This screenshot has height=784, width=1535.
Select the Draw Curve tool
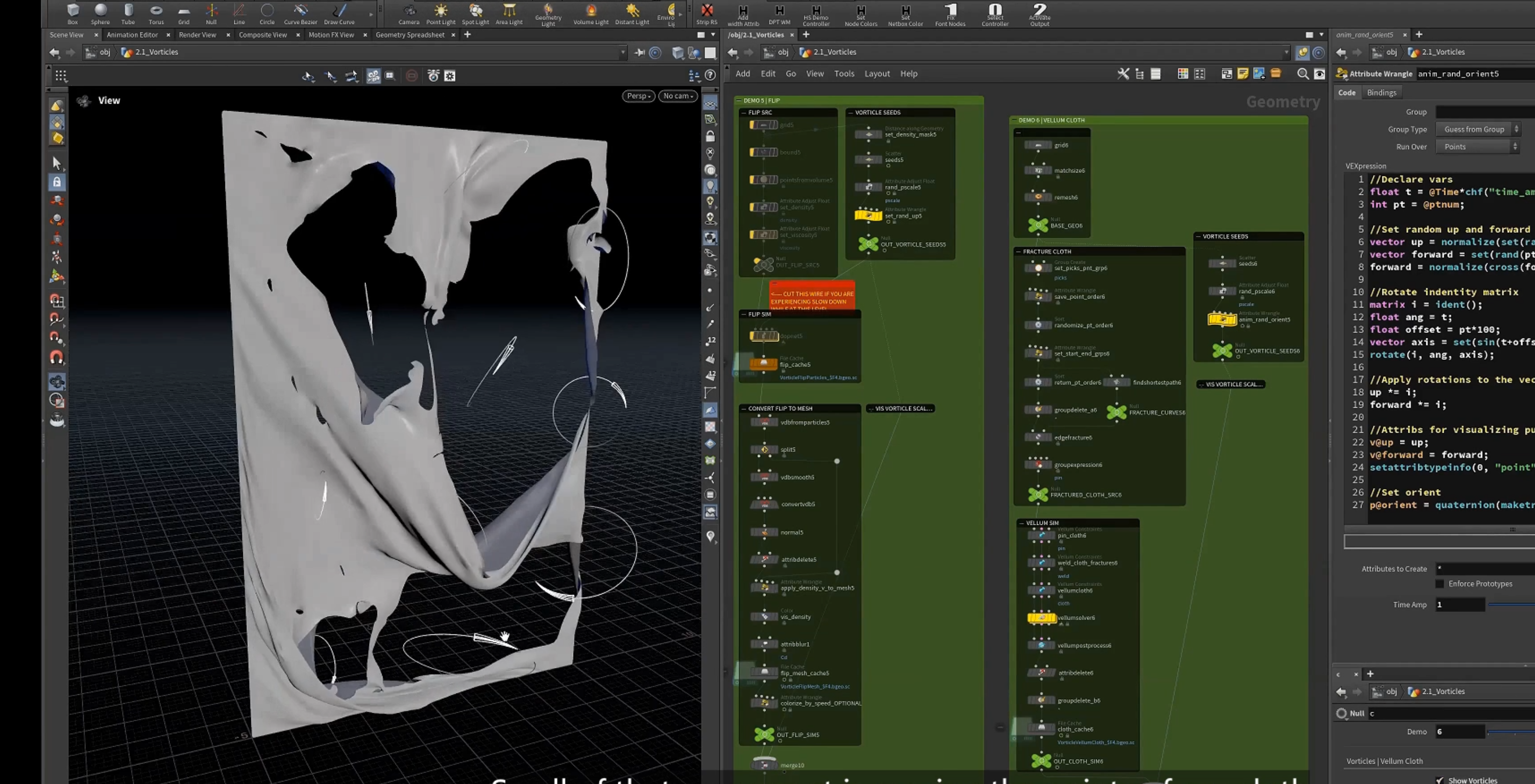point(339,13)
